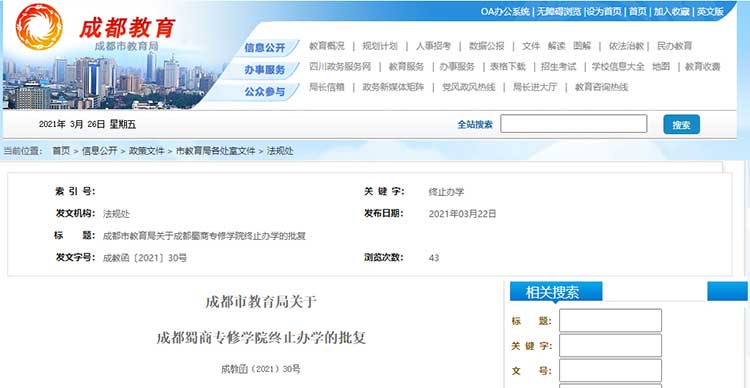This screenshot has height=388, width=750.
Task: Open the 教育概况 menu item
Action: (x=327, y=46)
